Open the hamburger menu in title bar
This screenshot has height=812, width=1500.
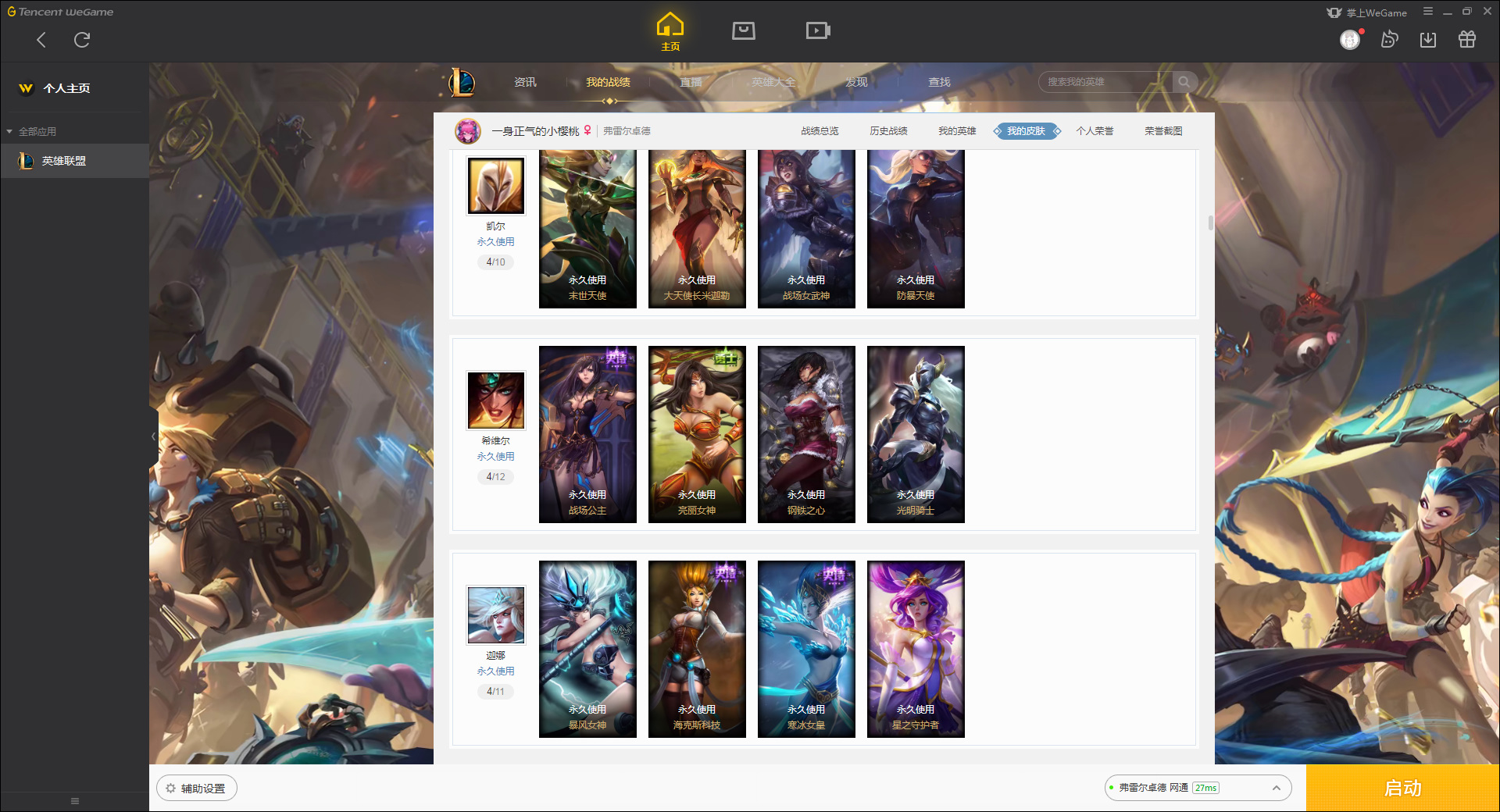click(1428, 12)
